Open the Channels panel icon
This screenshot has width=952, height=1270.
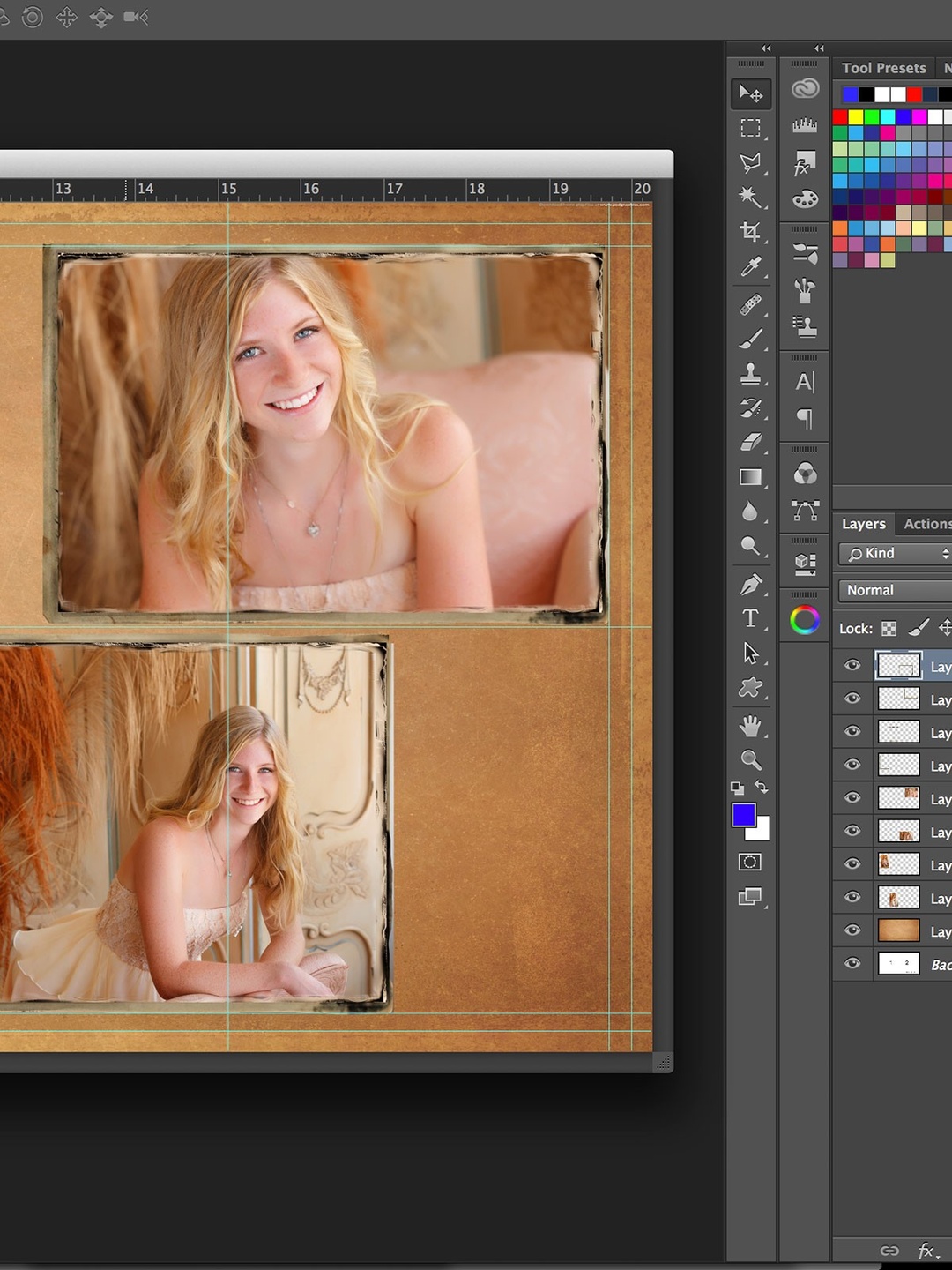click(x=805, y=474)
